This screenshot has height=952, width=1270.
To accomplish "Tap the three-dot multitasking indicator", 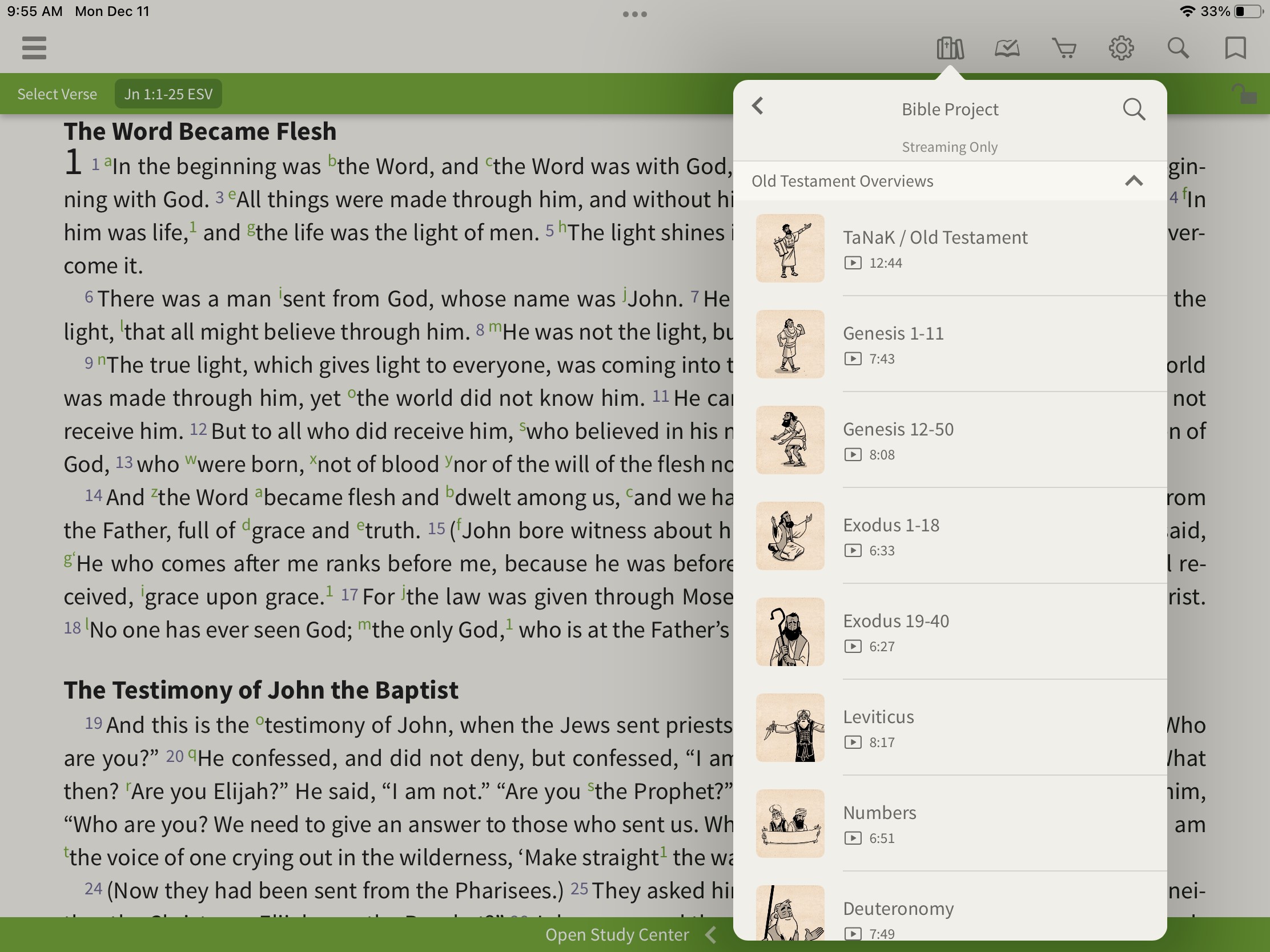I will (x=635, y=14).
